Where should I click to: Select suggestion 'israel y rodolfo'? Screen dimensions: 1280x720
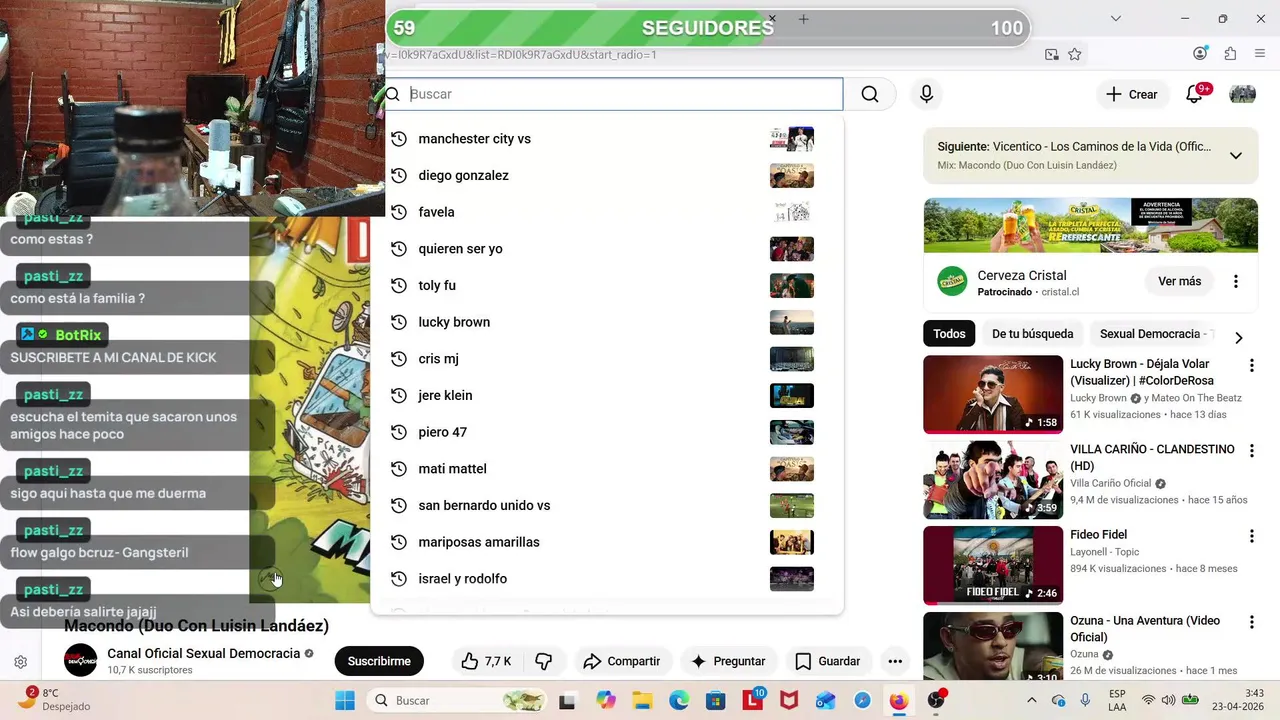tap(607, 579)
